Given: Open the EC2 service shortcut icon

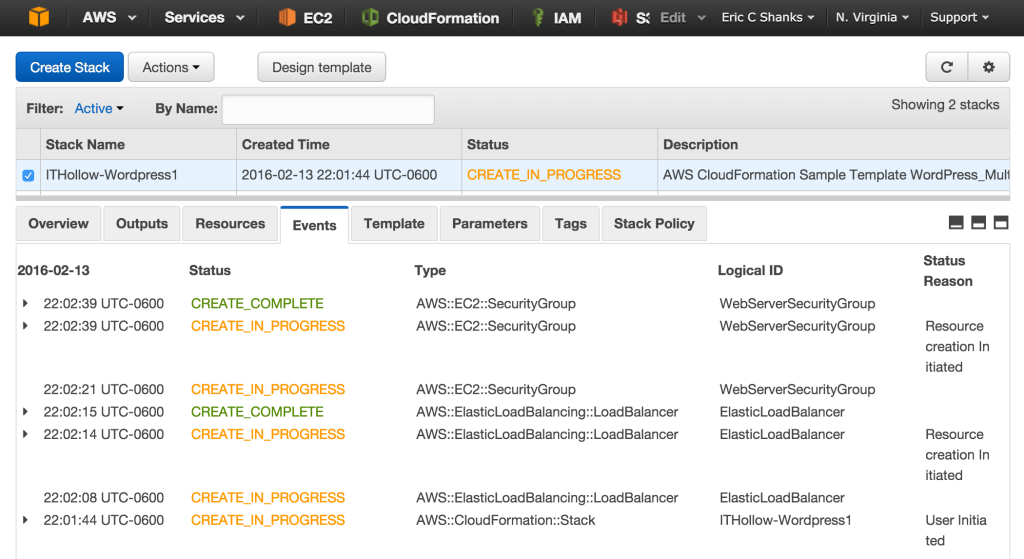Looking at the screenshot, I should [287, 17].
